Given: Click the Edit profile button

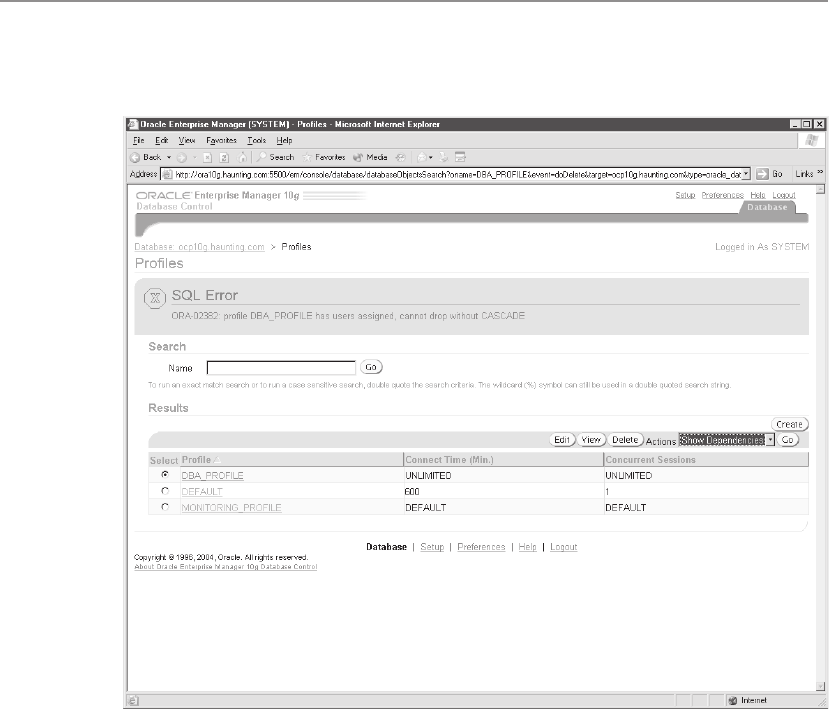Looking at the screenshot, I should pos(562,440).
